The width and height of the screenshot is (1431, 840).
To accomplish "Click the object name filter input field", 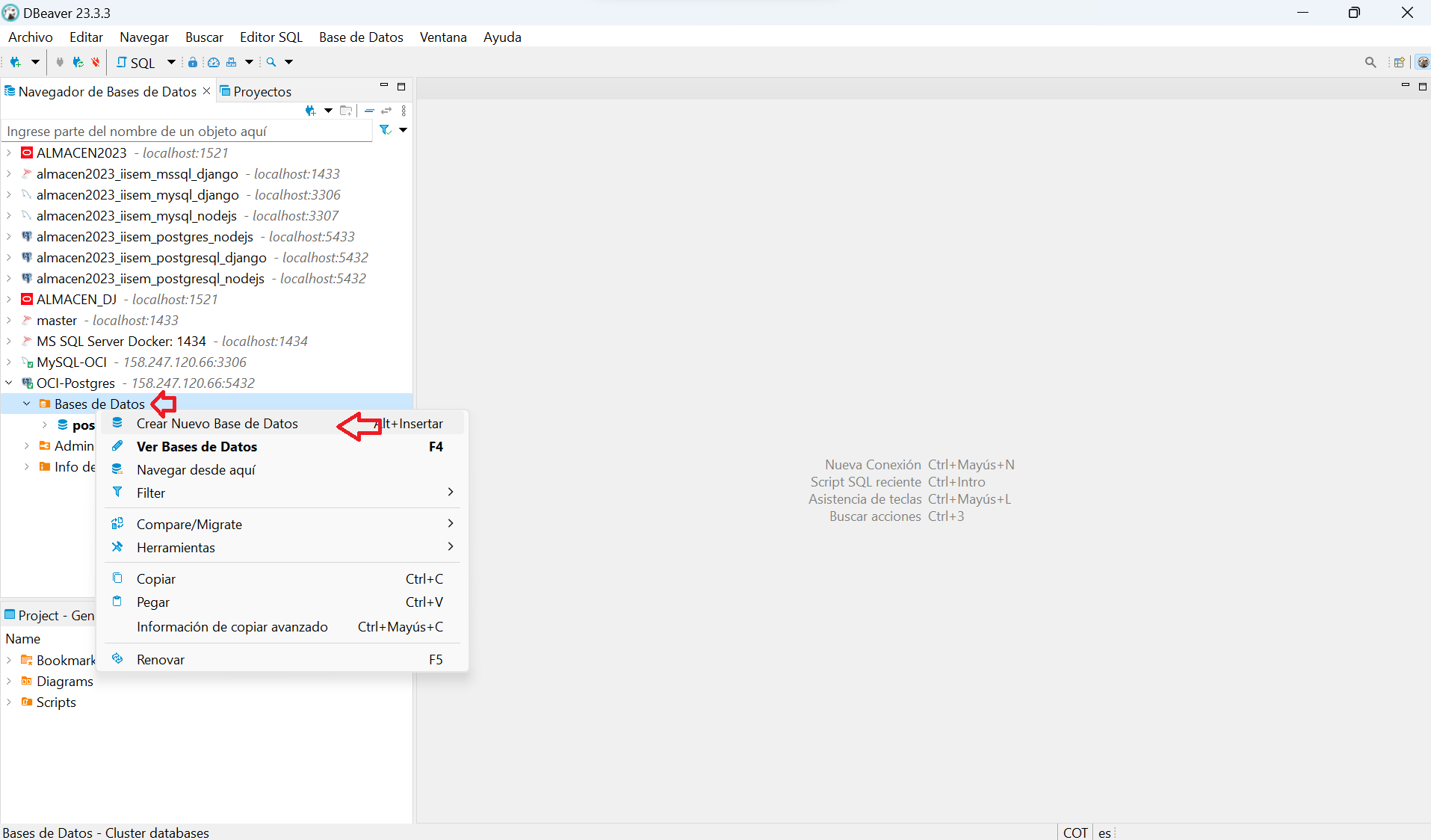I will (188, 131).
